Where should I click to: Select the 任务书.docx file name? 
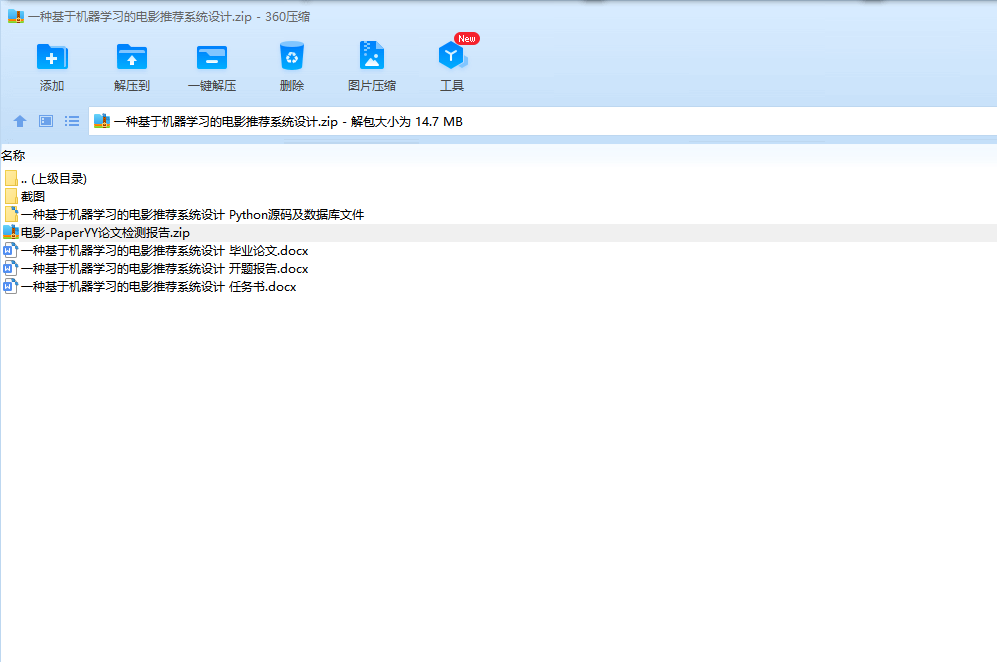(159, 287)
